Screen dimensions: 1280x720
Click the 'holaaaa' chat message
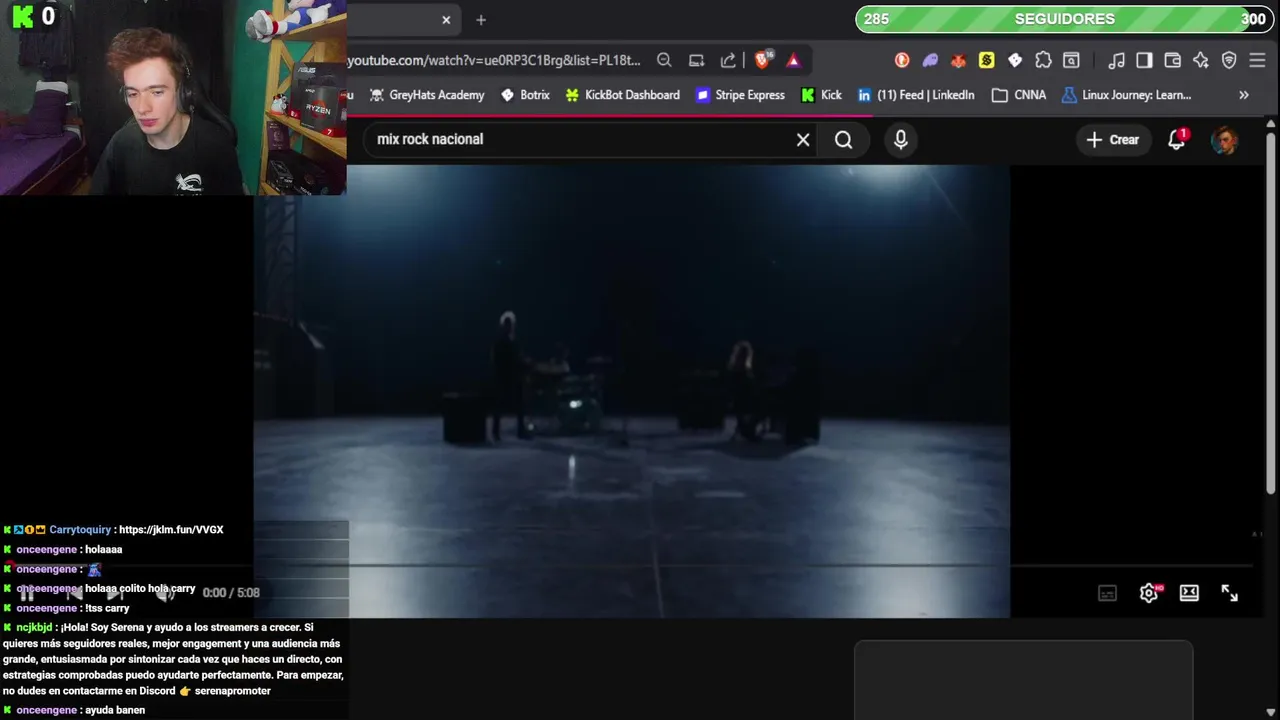(104, 549)
